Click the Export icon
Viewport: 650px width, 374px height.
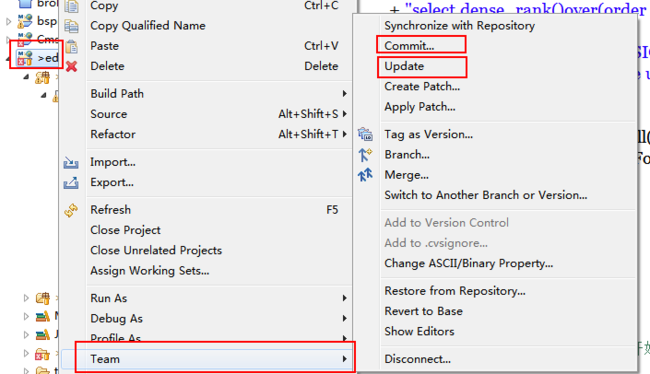(x=71, y=182)
